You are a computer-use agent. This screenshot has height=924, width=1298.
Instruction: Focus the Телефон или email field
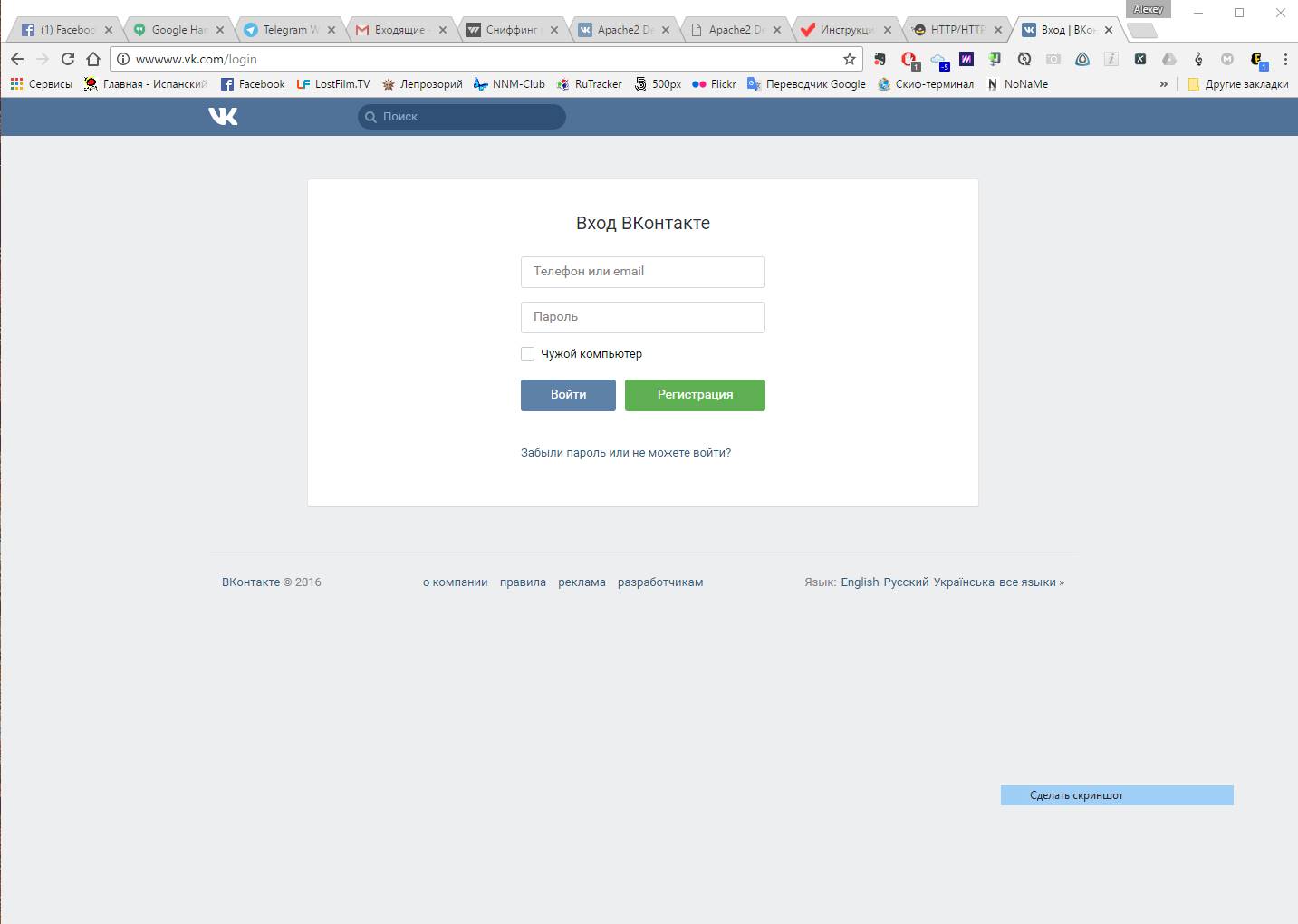(643, 272)
